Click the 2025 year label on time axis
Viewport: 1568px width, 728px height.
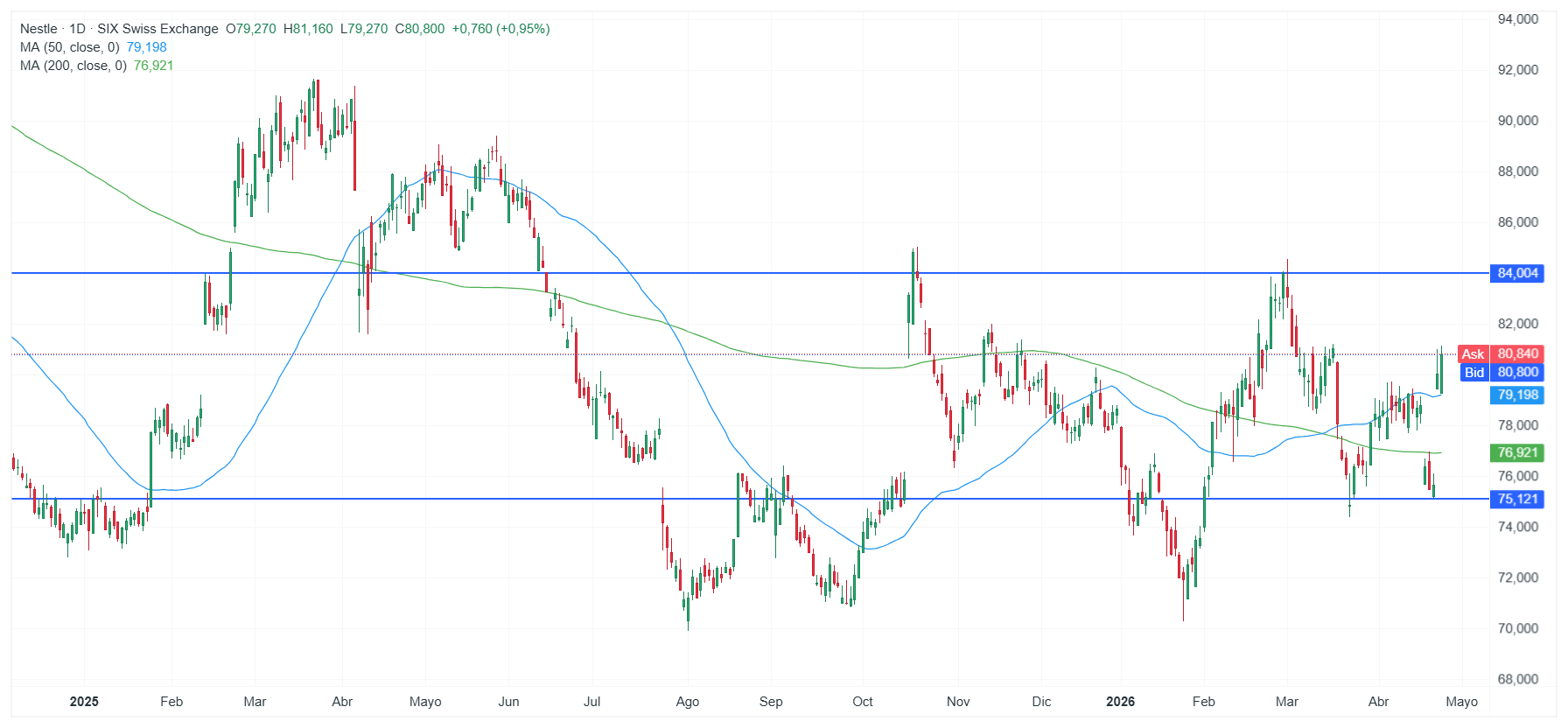[84, 702]
